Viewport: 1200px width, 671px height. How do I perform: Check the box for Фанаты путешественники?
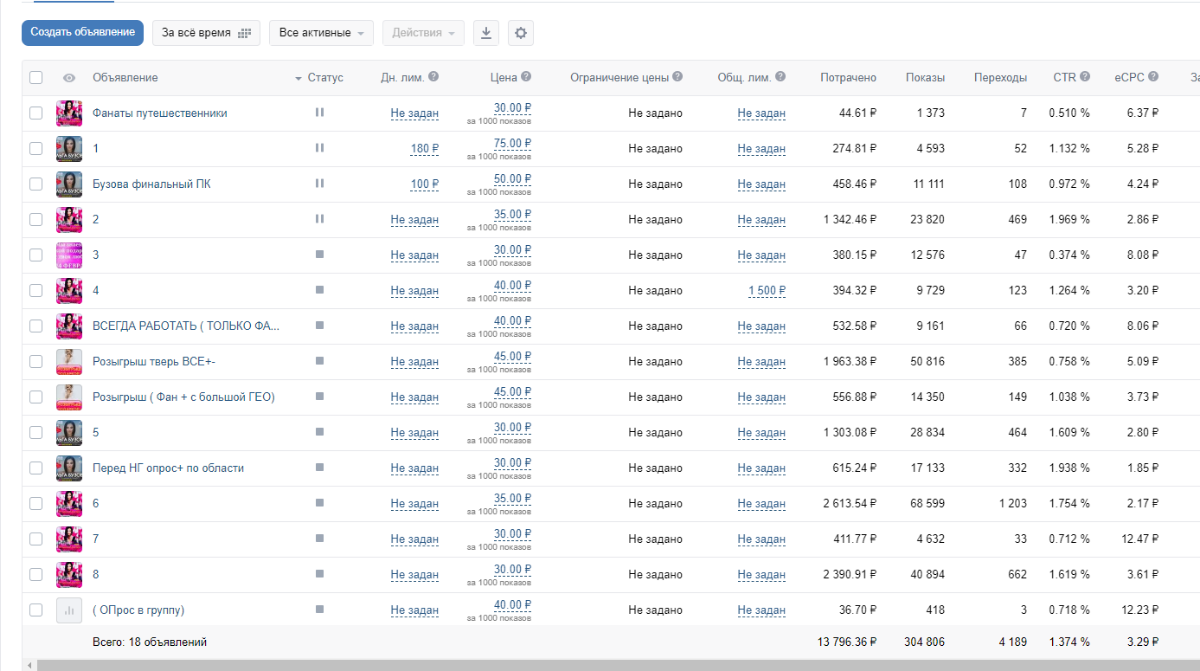[36, 113]
